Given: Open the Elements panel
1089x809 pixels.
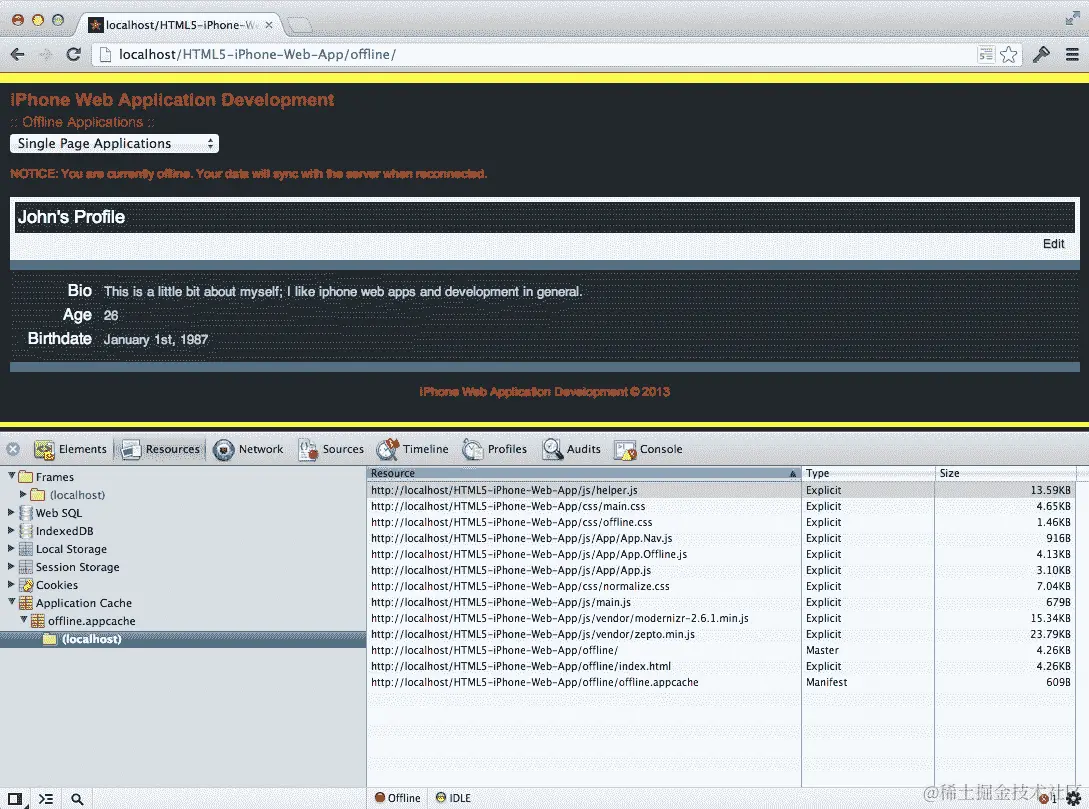Looking at the screenshot, I should click(x=71, y=449).
